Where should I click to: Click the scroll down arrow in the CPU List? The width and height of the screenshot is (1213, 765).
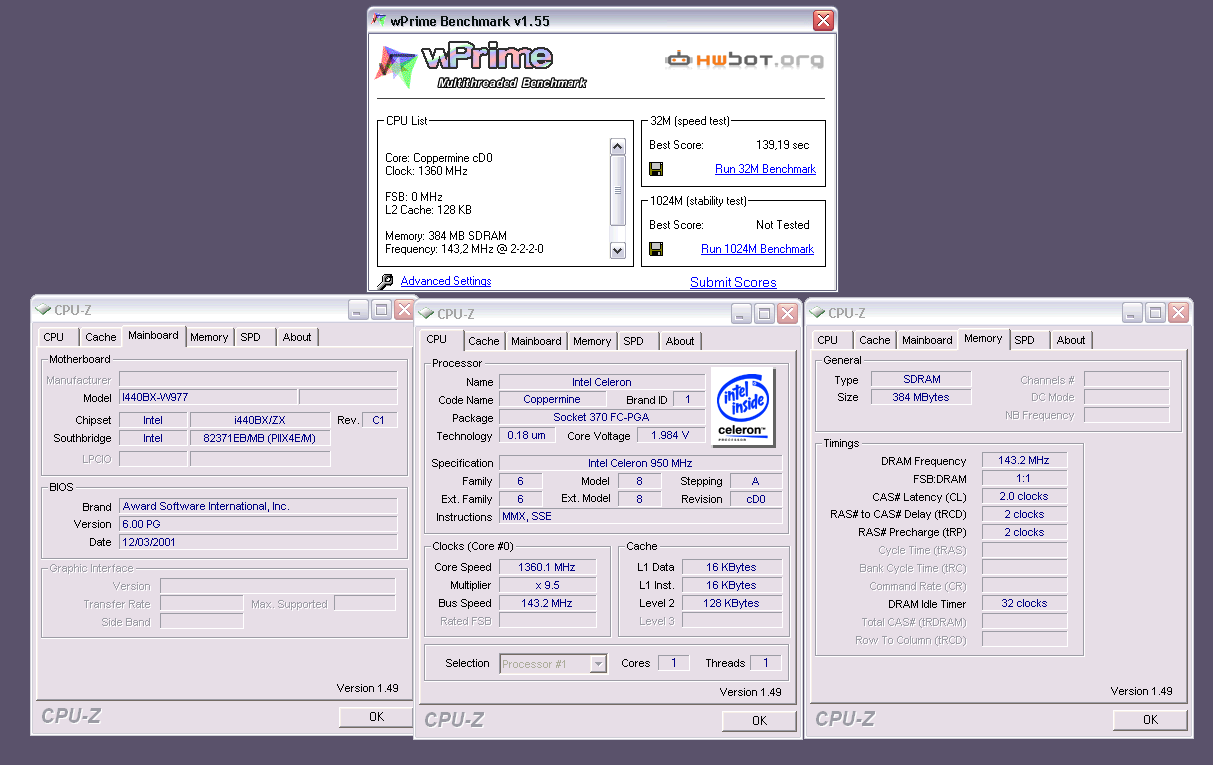pos(617,250)
